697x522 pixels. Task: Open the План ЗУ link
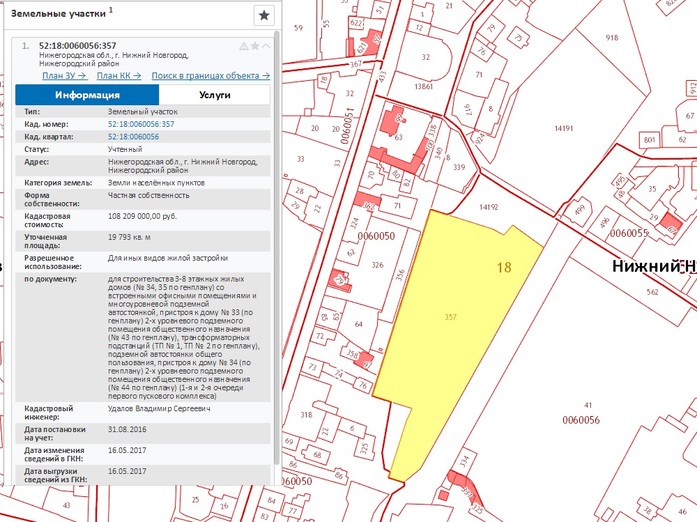(x=64, y=76)
